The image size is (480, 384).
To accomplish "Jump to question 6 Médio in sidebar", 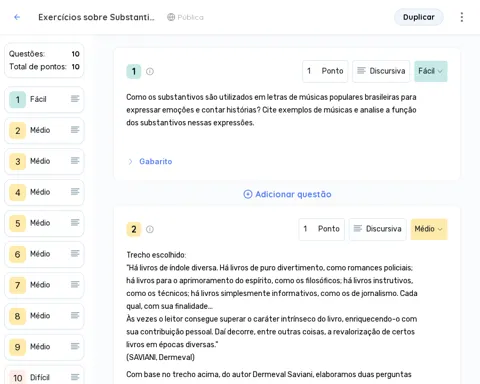I will [x=44, y=254].
